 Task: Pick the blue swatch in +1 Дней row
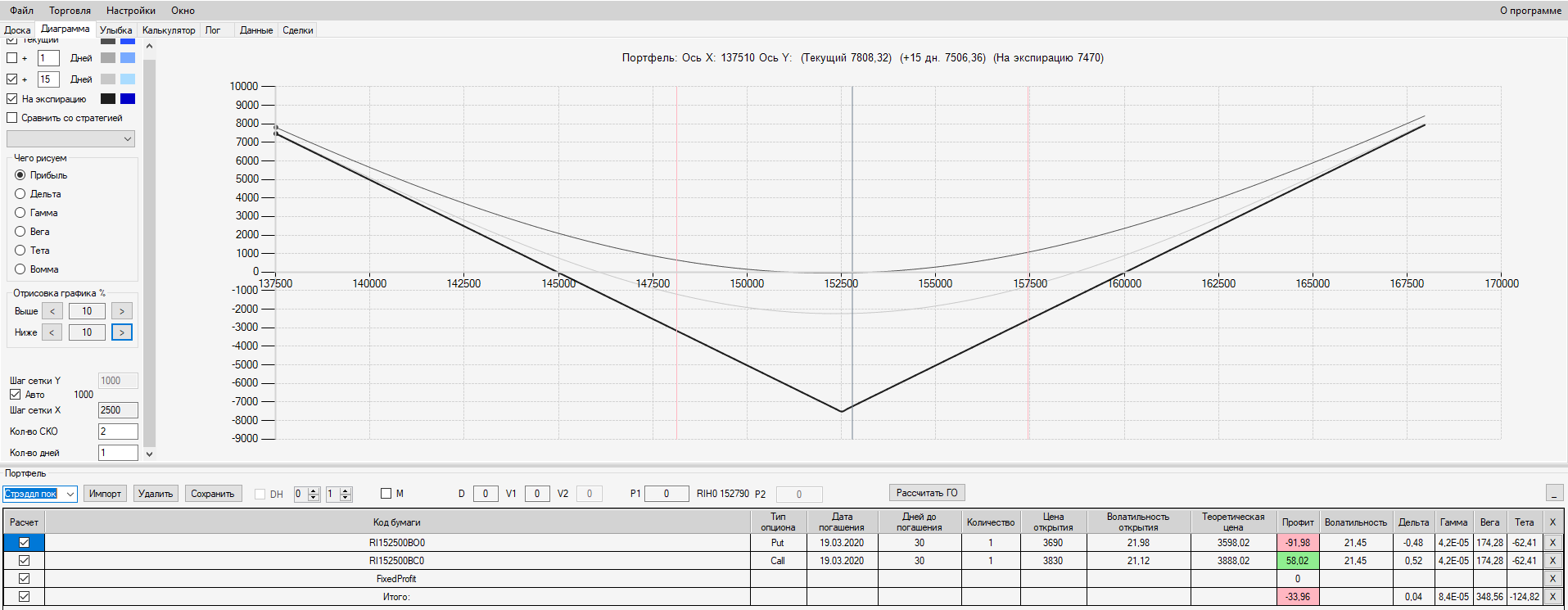128,58
